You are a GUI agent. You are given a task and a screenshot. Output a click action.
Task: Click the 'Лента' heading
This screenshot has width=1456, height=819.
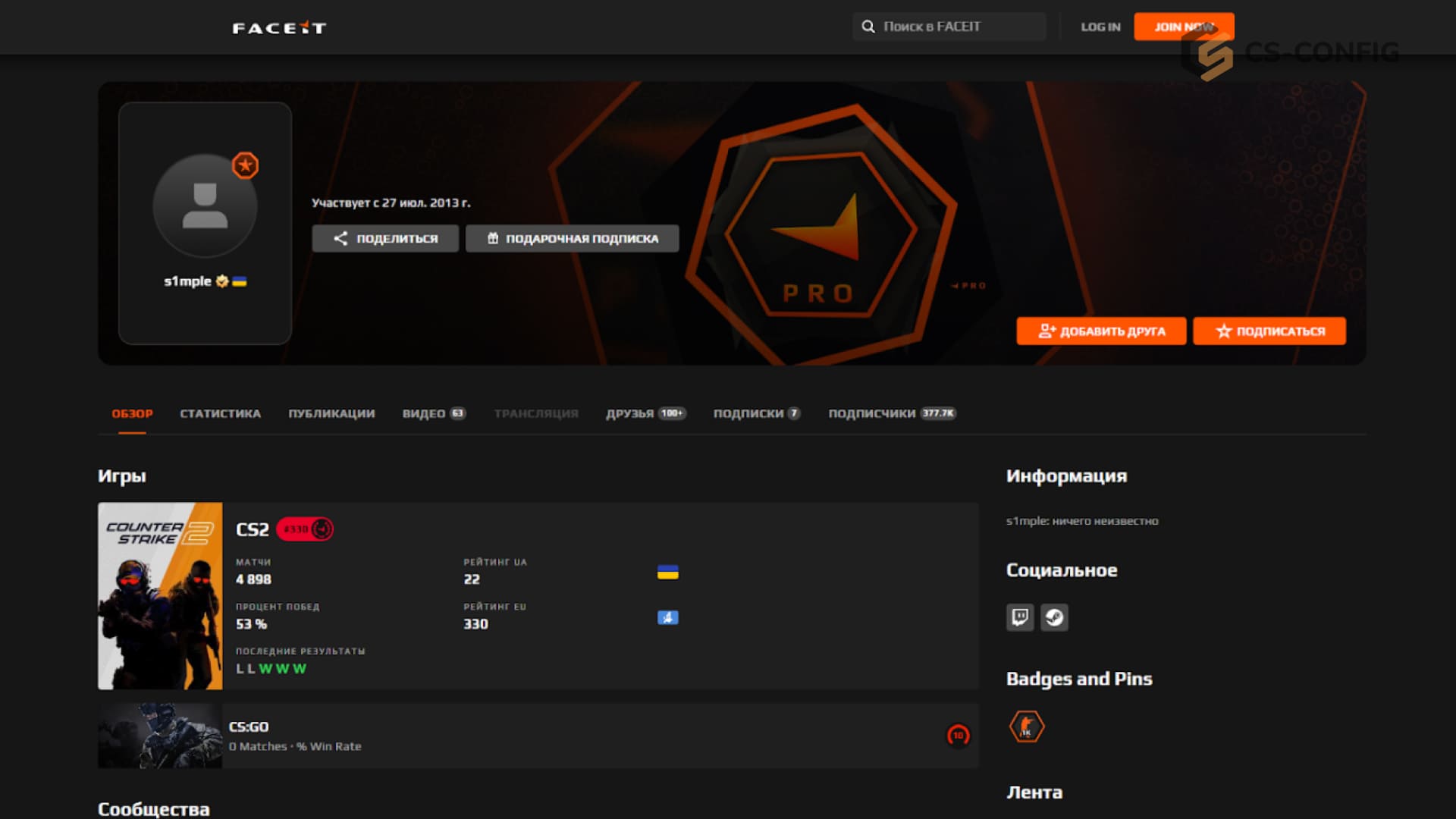pos(1034,792)
